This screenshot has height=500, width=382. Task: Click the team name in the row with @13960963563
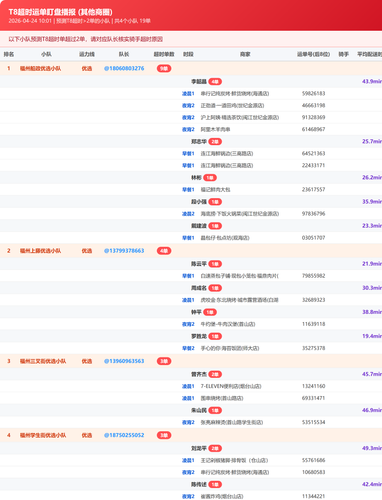tap(43, 361)
